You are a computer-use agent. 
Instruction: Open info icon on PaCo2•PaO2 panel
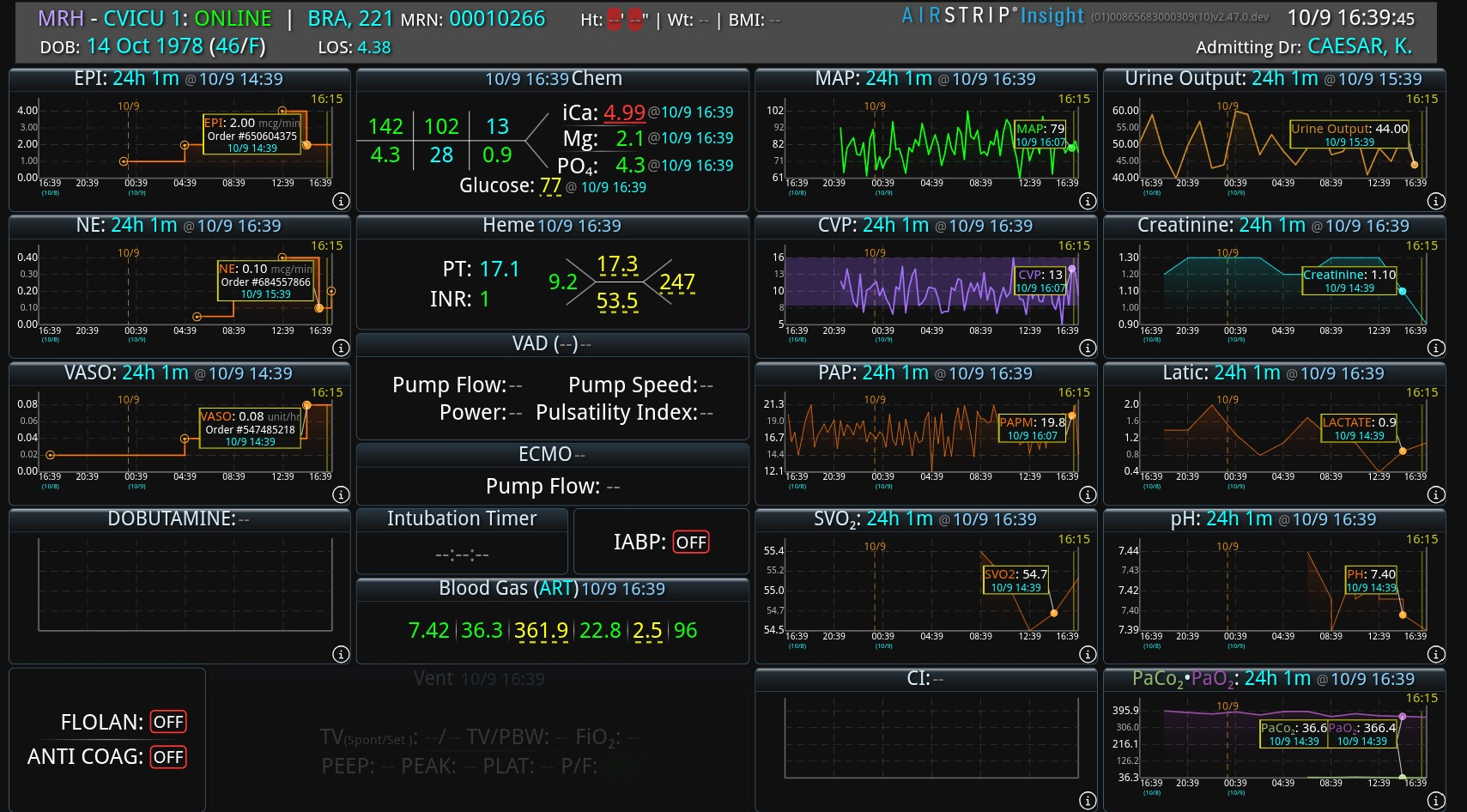1436,801
